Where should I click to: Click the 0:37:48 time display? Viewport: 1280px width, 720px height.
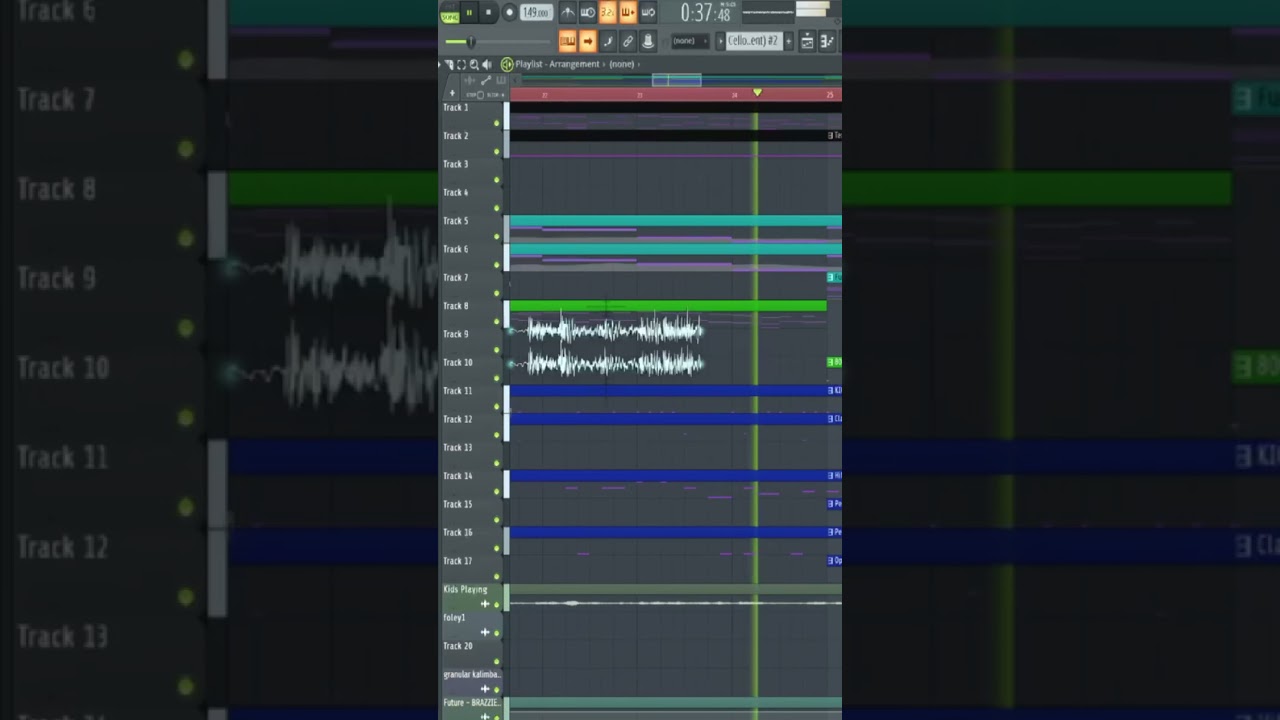coord(706,12)
